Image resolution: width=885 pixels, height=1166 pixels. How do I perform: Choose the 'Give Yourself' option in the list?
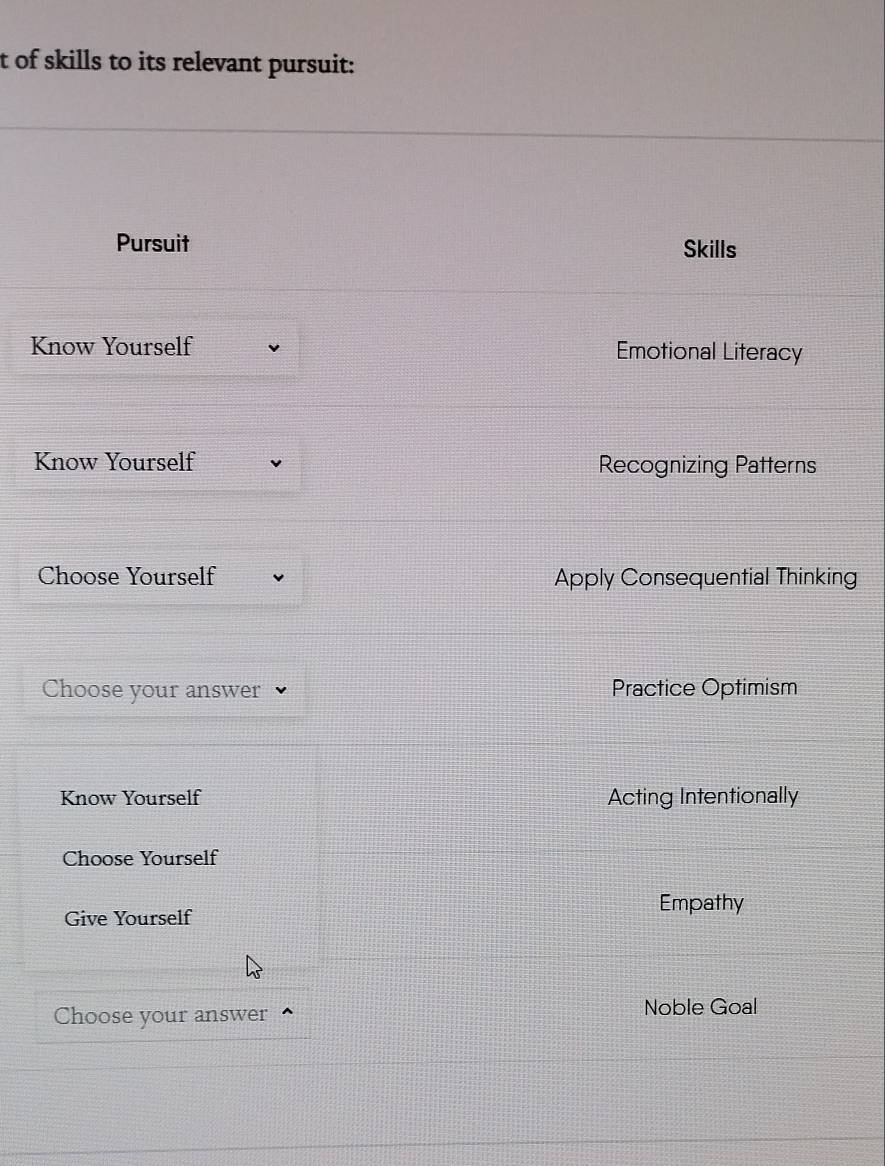127,918
